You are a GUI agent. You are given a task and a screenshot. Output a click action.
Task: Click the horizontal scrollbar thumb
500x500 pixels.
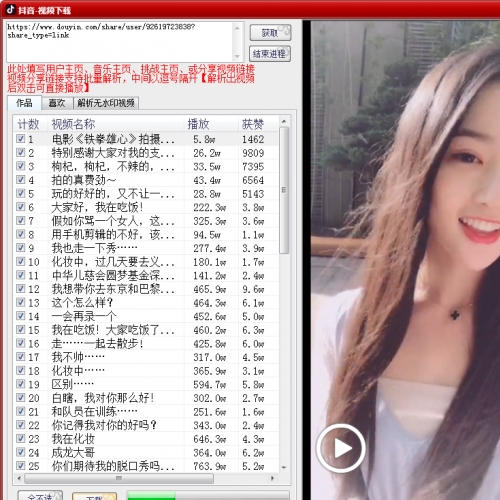click(x=119, y=479)
